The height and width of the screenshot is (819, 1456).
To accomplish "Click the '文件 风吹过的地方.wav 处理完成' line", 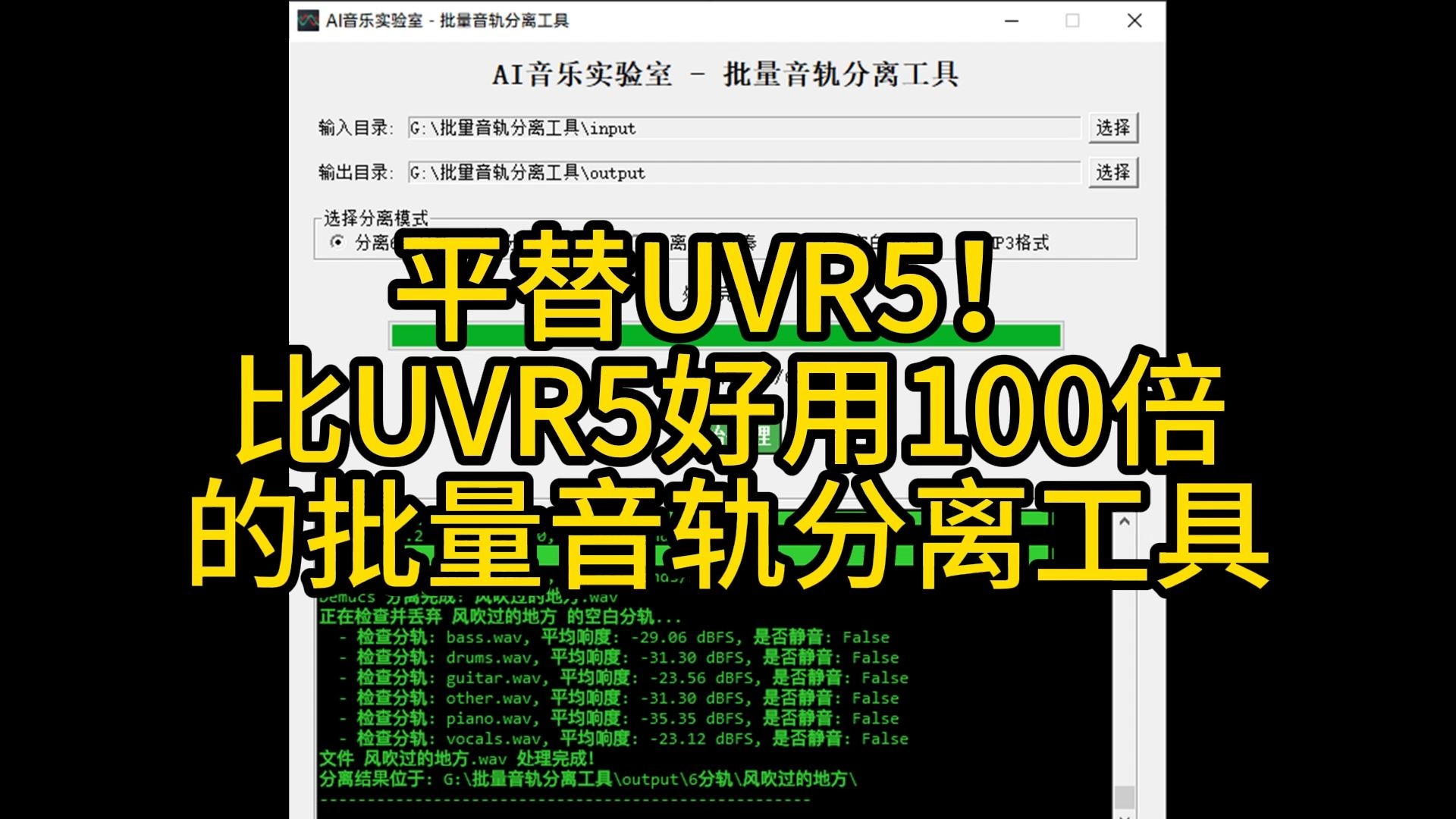I will [x=457, y=758].
